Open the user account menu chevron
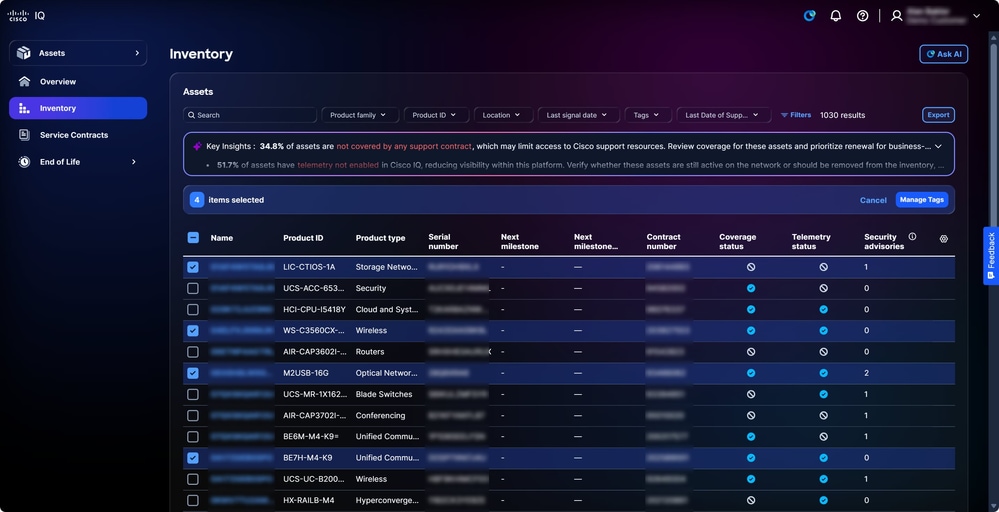The width and height of the screenshot is (999, 512). (x=977, y=16)
